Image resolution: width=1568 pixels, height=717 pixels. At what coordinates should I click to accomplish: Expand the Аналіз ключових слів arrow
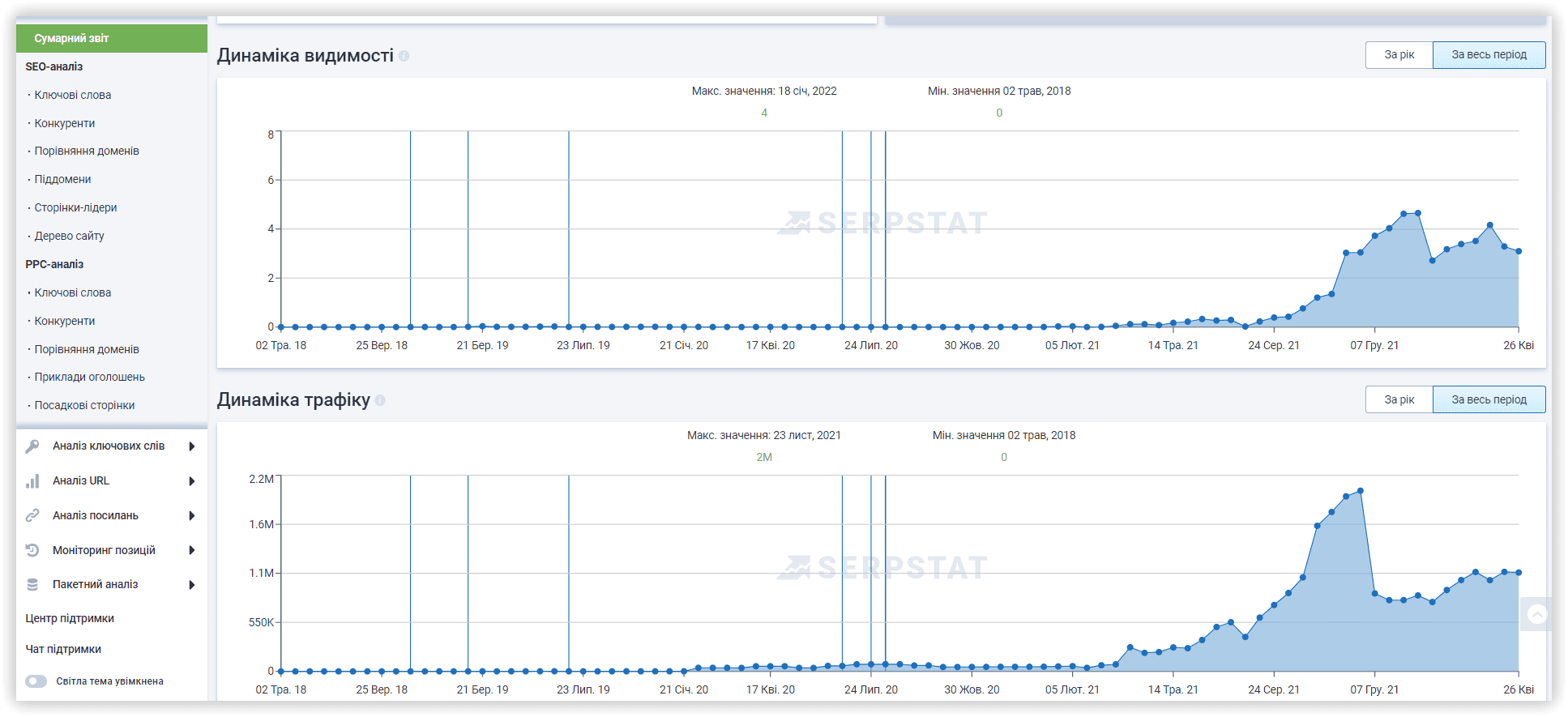click(x=192, y=446)
